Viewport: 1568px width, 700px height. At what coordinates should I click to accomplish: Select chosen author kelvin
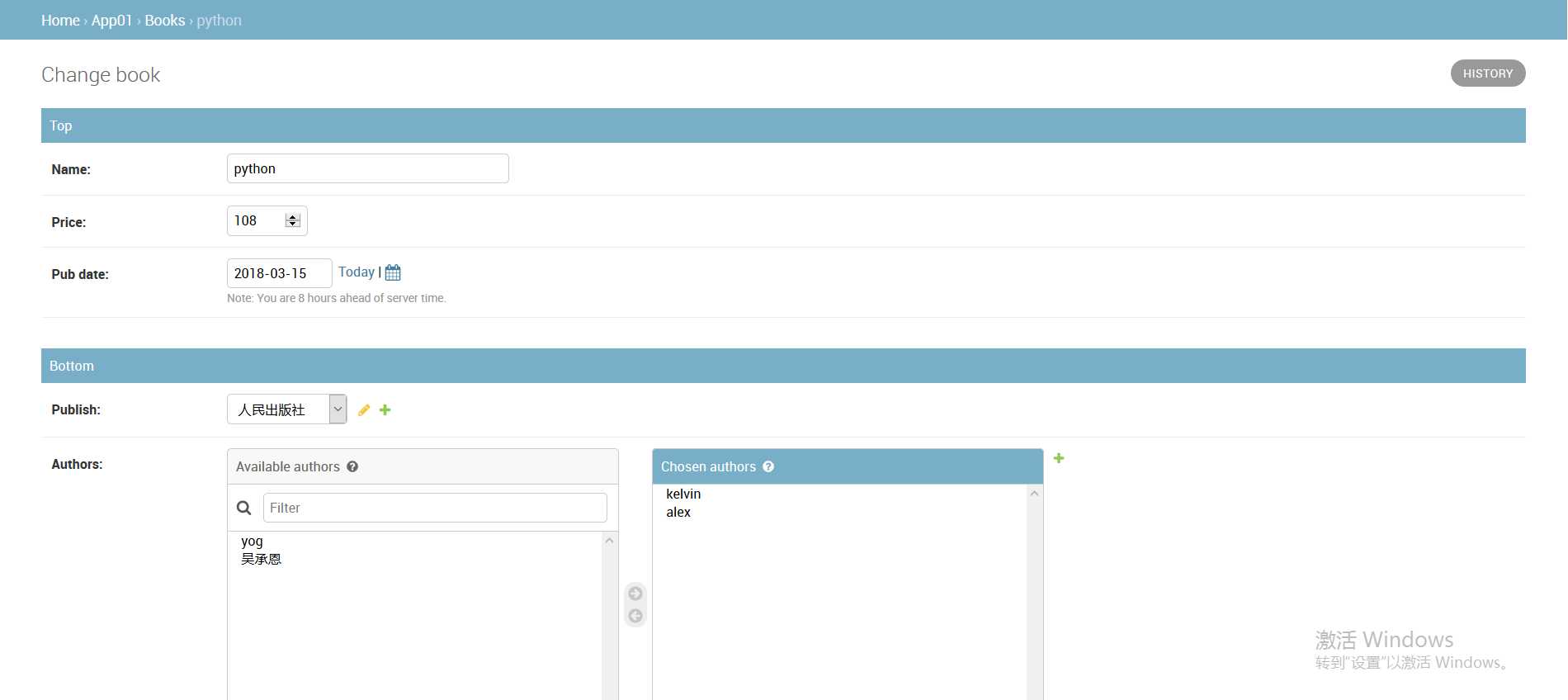[683, 494]
